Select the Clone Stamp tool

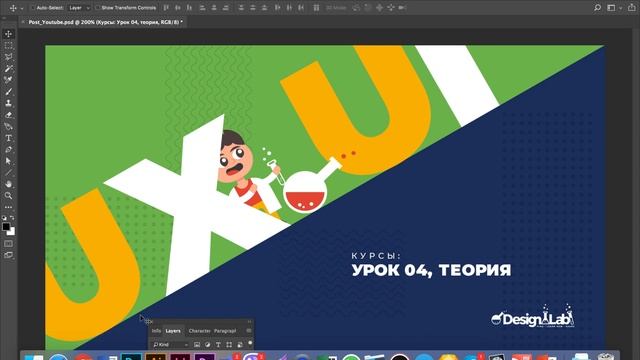(x=9, y=103)
